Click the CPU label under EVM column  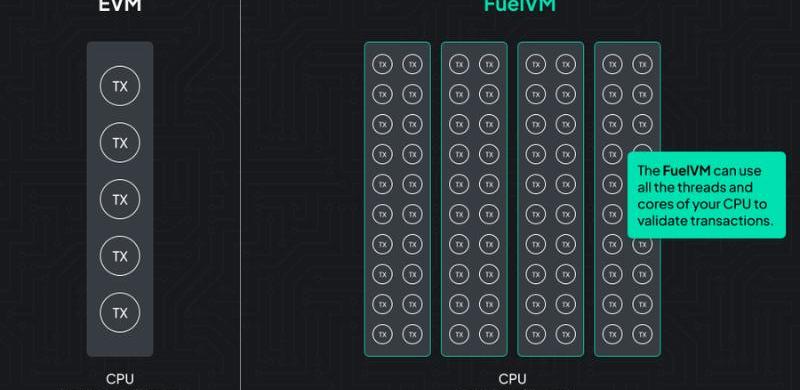pyautogui.click(x=120, y=379)
